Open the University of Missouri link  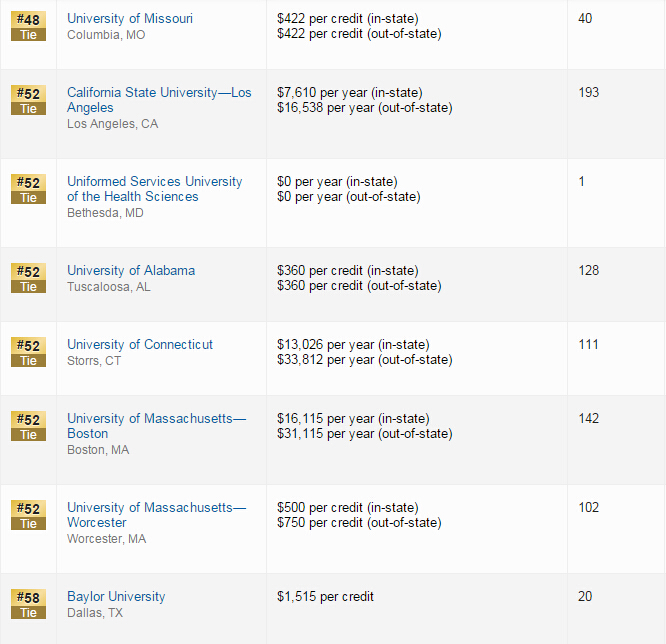[130, 18]
